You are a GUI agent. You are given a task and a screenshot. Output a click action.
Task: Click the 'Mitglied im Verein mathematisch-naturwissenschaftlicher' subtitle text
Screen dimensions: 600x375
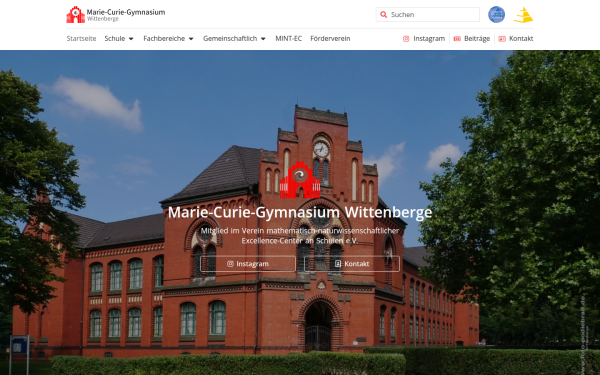pos(300,231)
